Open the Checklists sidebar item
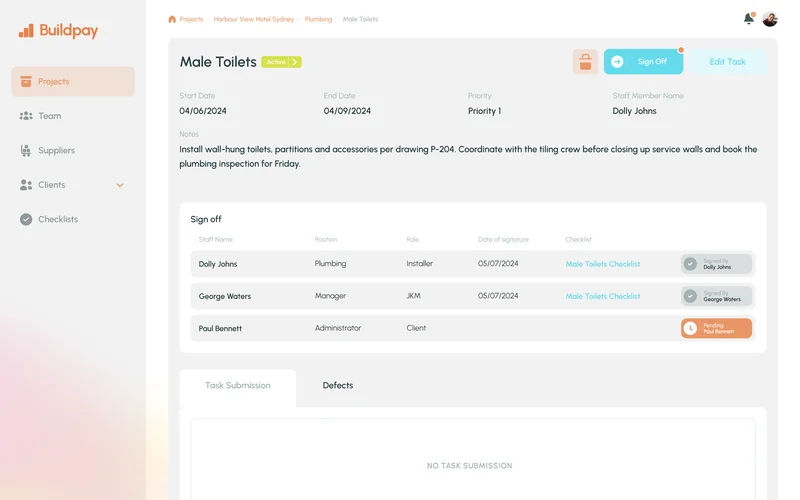The height and width of the screenshot is (500, 800). point(73,219)
